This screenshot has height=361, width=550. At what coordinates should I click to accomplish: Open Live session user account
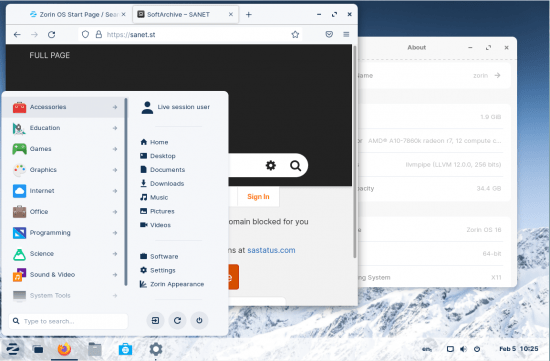click(175, 107)
